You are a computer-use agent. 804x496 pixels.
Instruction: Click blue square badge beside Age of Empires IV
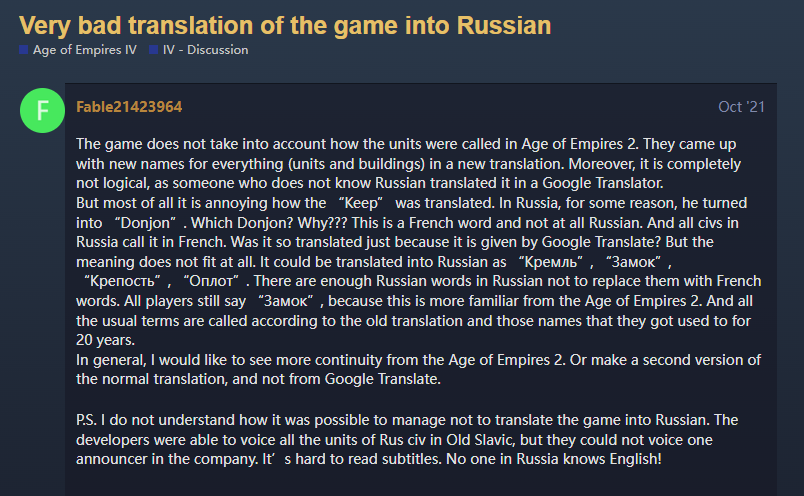[24, 49]
